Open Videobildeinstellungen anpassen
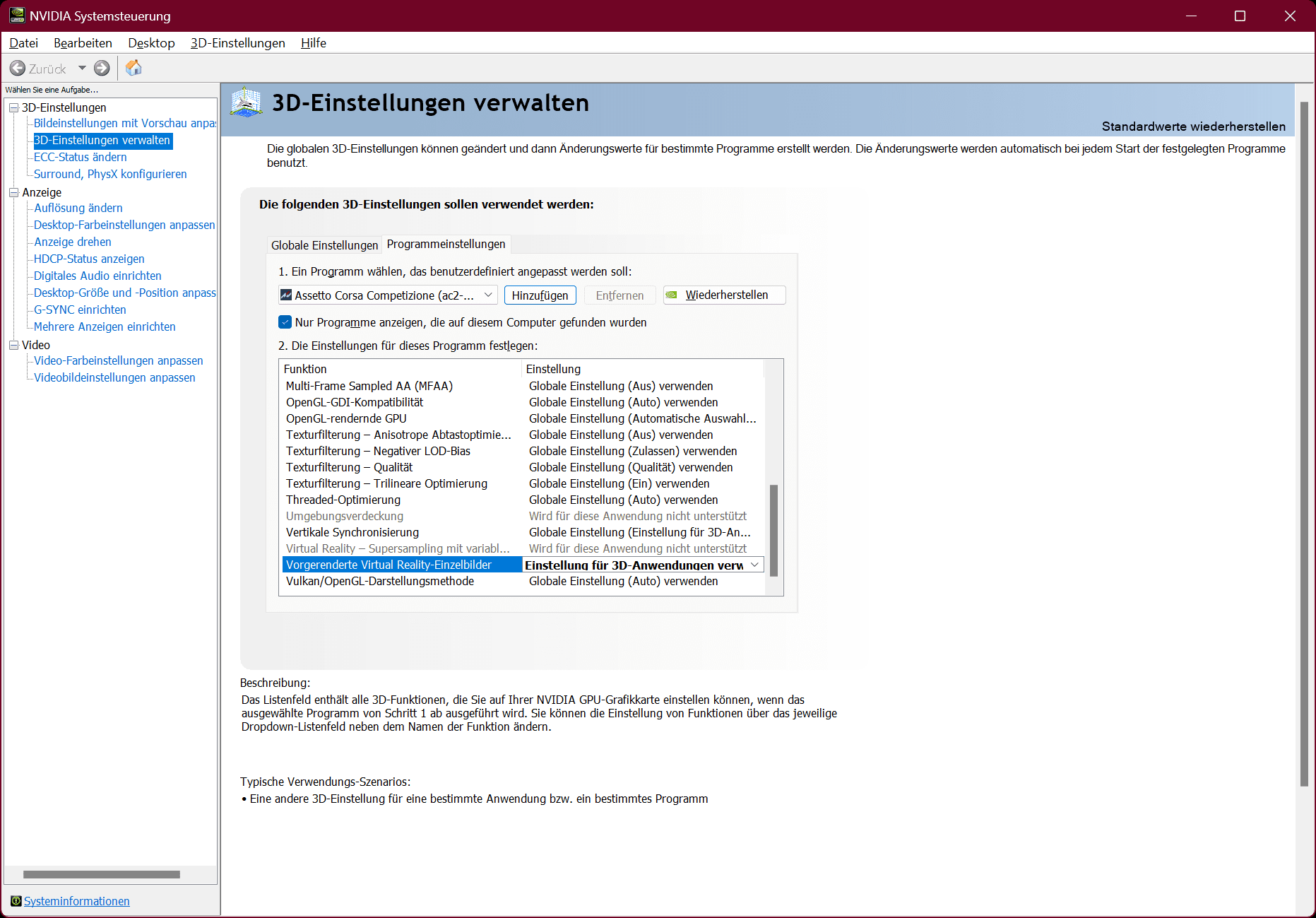1316x918 pixels. click(114, 377)
